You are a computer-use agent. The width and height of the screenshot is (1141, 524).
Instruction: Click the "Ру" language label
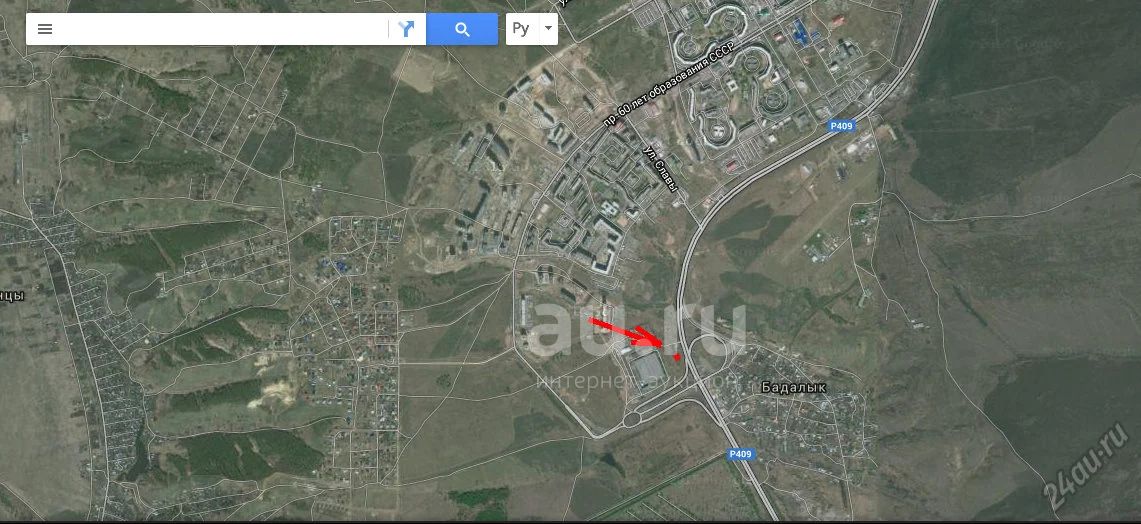520,29
